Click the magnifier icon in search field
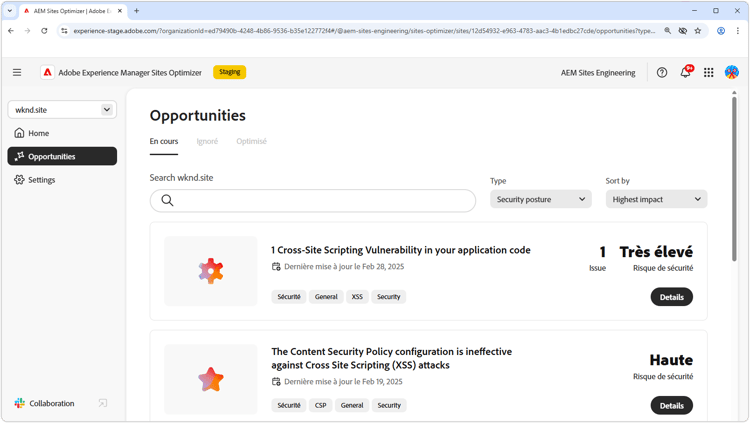The width and height of the screenshot is (750, 423). point(167,200)
